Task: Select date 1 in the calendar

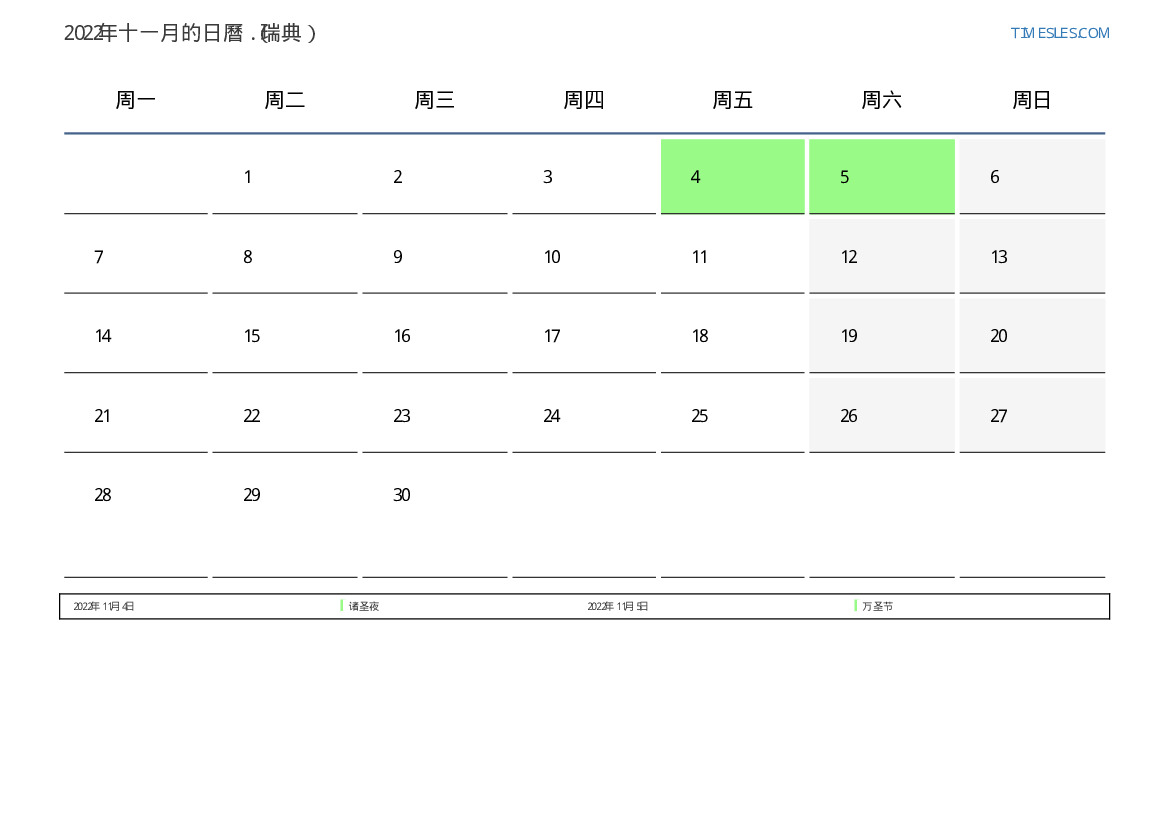Action: pos(284,177)
